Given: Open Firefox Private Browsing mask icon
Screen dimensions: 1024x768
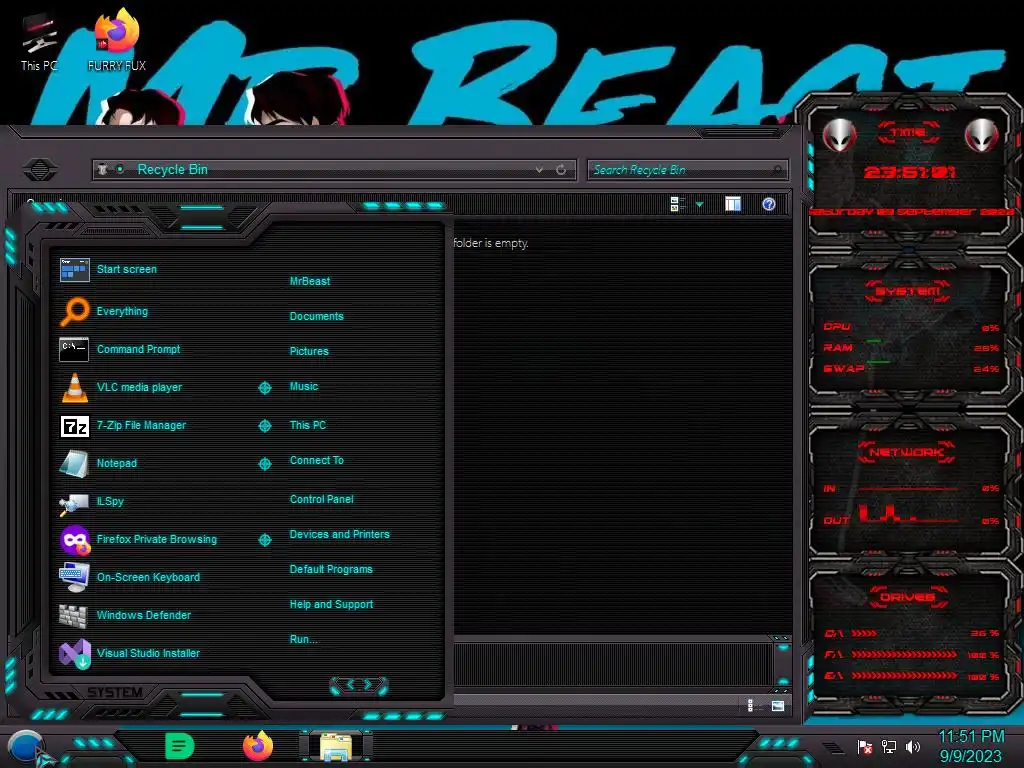Looking at the screenshot, I should 75,539.
